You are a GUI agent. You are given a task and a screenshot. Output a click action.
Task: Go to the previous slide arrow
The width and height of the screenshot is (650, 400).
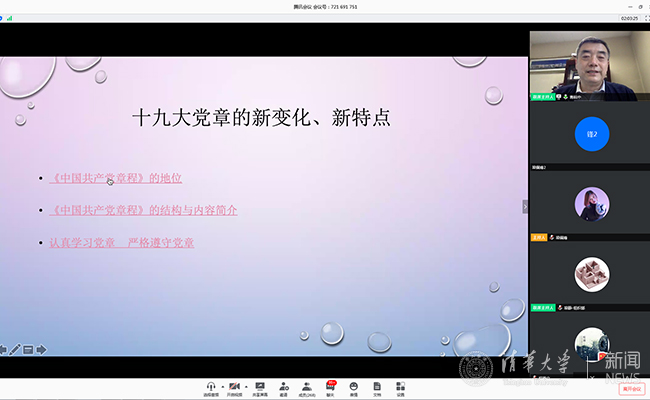pos(4,349)
